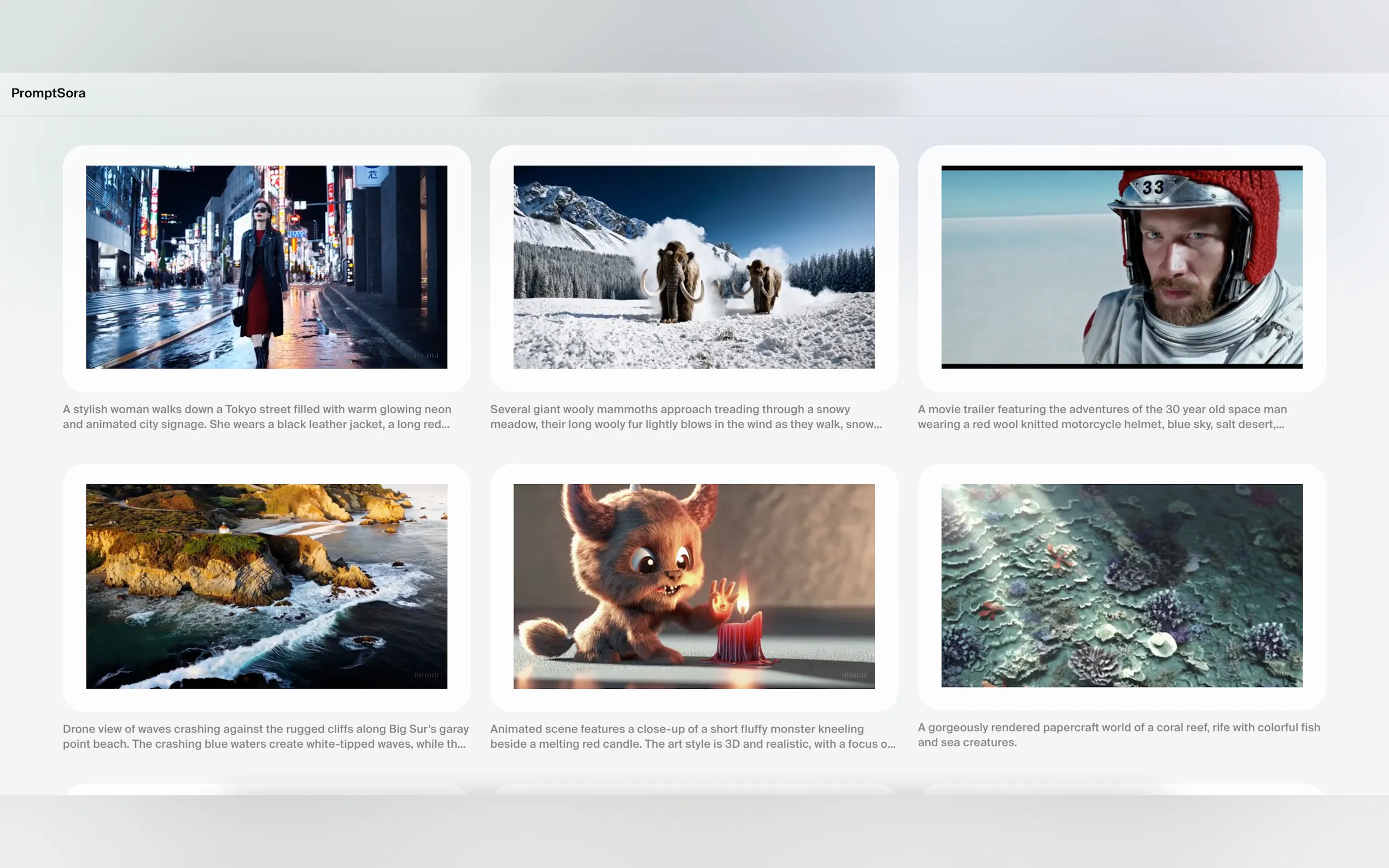The width and height of the screenshot is (1389, 868).
Task: Select the 'Several giant wooly mammoths' prompt text
Action: 685,417
